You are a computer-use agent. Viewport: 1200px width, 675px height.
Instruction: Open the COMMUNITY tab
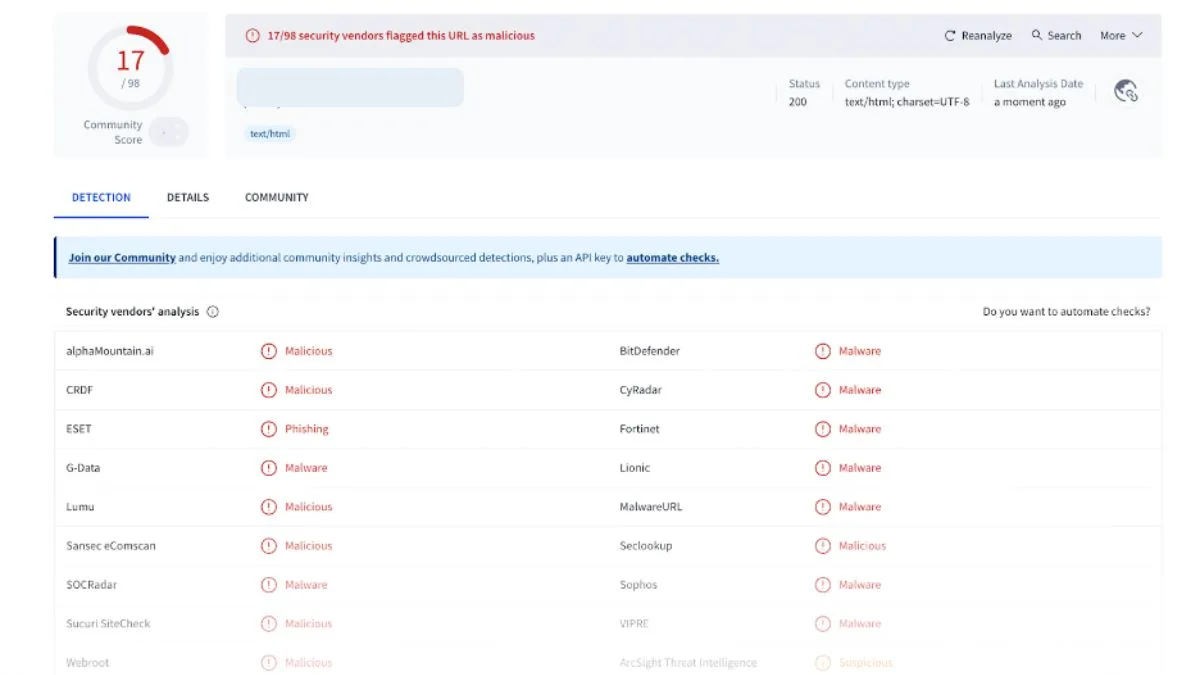coord(277,198)
